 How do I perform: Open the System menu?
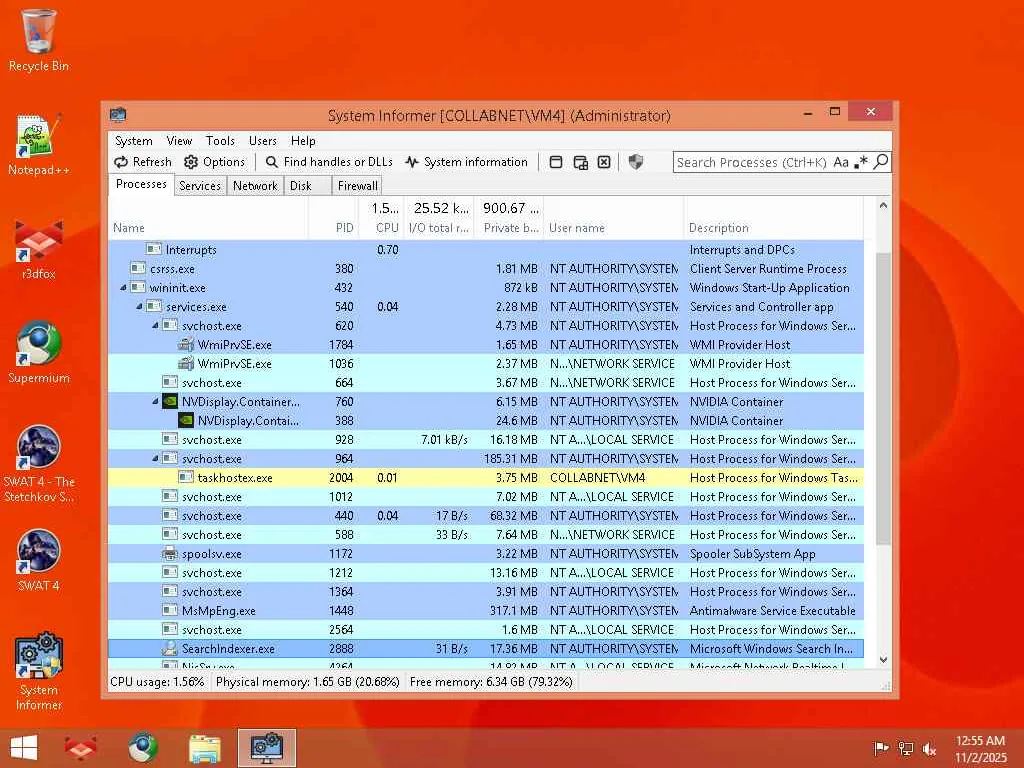tap(134, 141)
